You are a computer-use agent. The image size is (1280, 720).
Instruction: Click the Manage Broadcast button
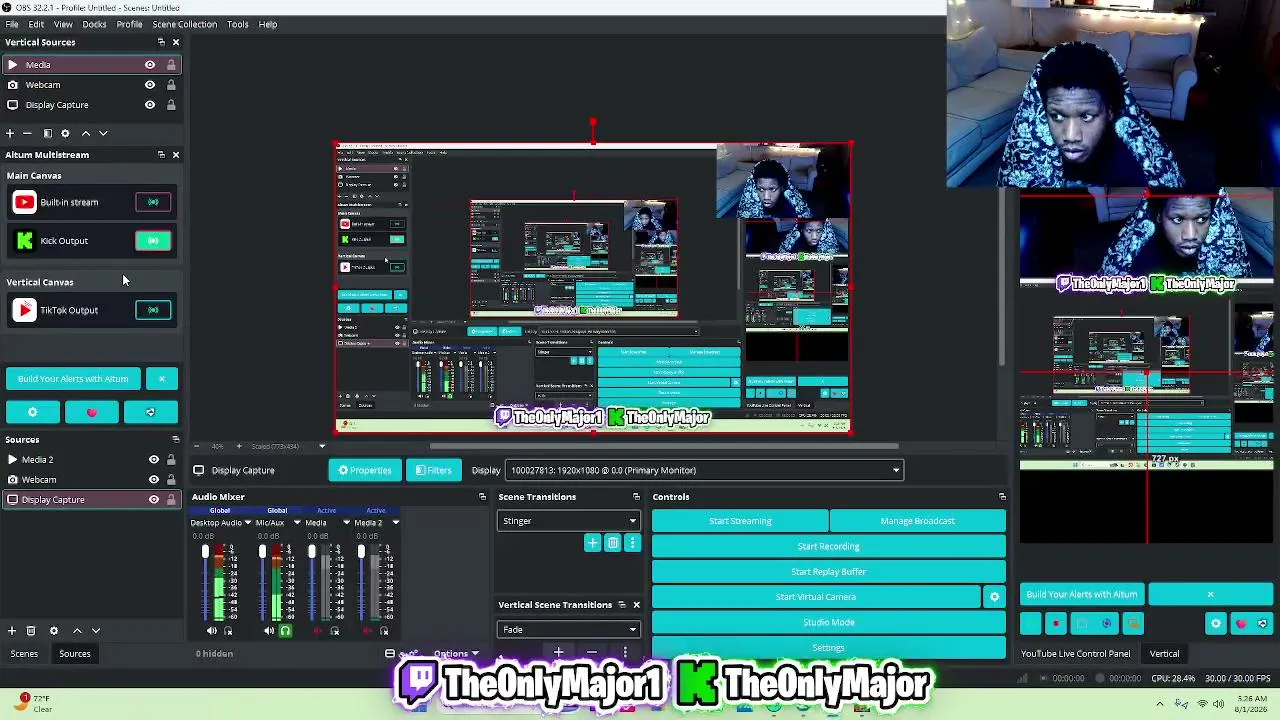pyautogui.click(x=917, y=521)
